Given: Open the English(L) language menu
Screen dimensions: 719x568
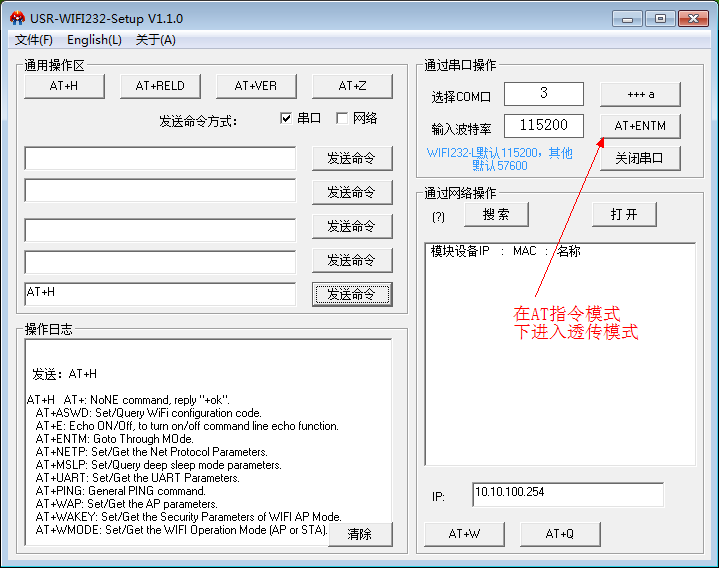Looking at the screenshot, I should 94,40.
